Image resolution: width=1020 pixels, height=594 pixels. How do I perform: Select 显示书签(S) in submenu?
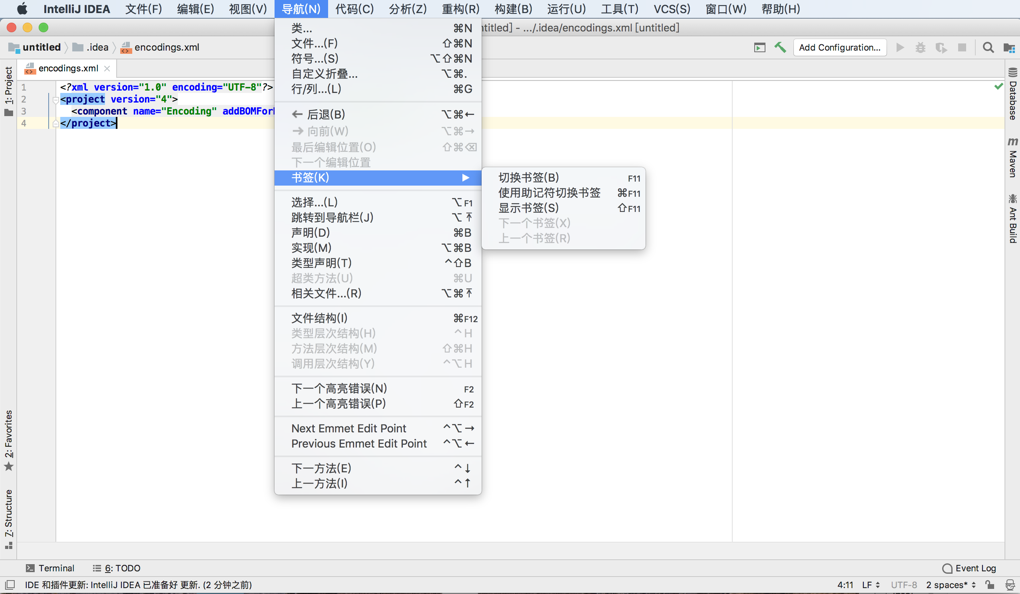(x=563, y=208)
